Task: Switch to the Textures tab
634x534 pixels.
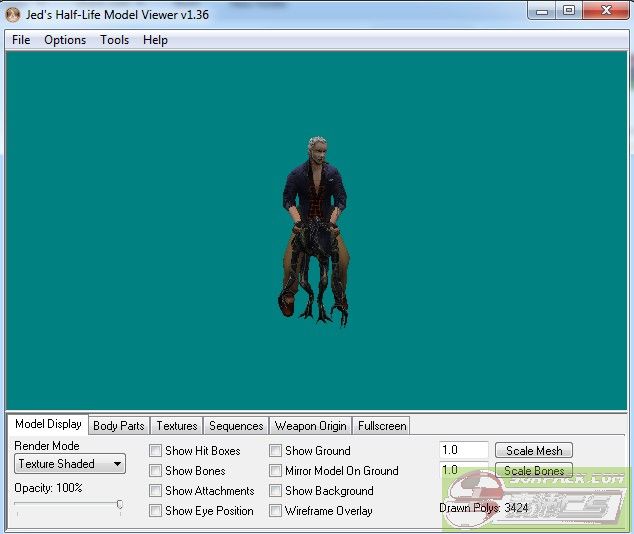Action: pos(177,426)
